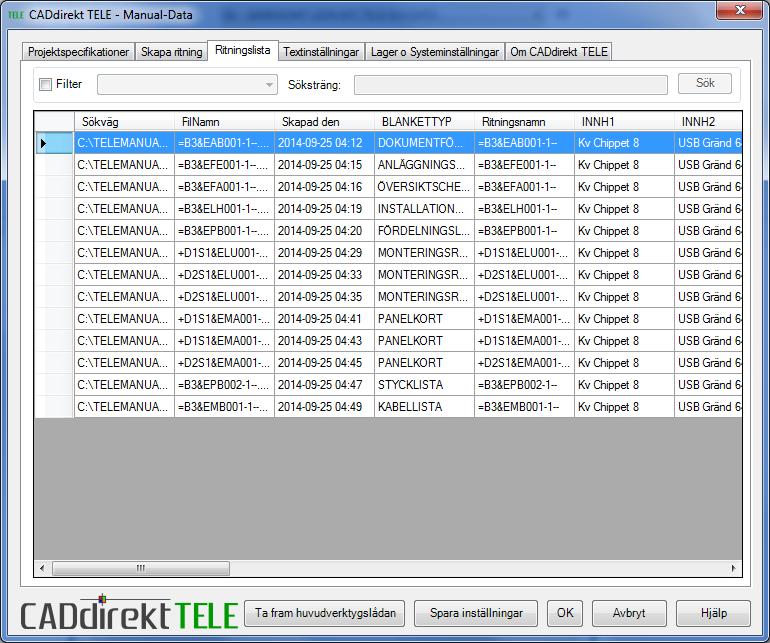The height and width of the screenshot is (643, 770).
Task: Click MONTERINGSR... cell dated 04:29
Action: coord(424,253)
